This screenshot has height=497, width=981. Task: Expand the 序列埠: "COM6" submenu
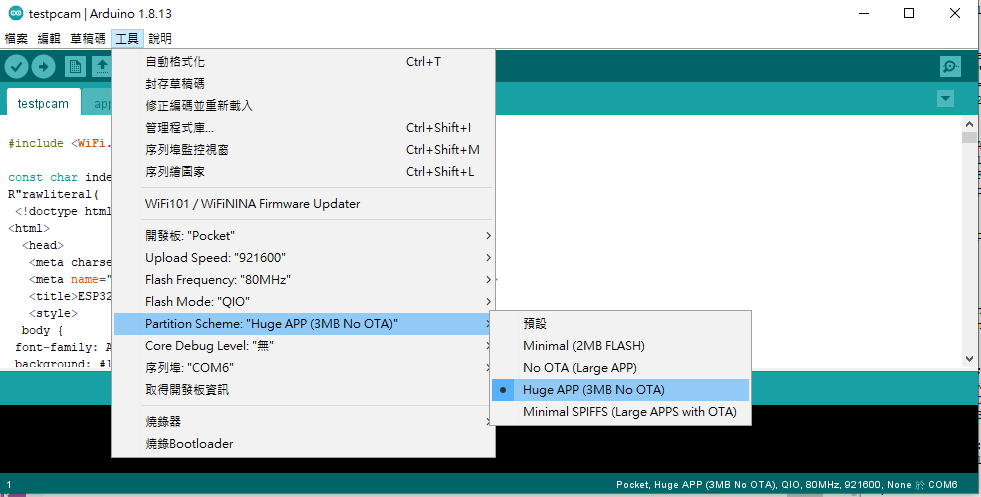pyautogui.click(x=303, y=367)
